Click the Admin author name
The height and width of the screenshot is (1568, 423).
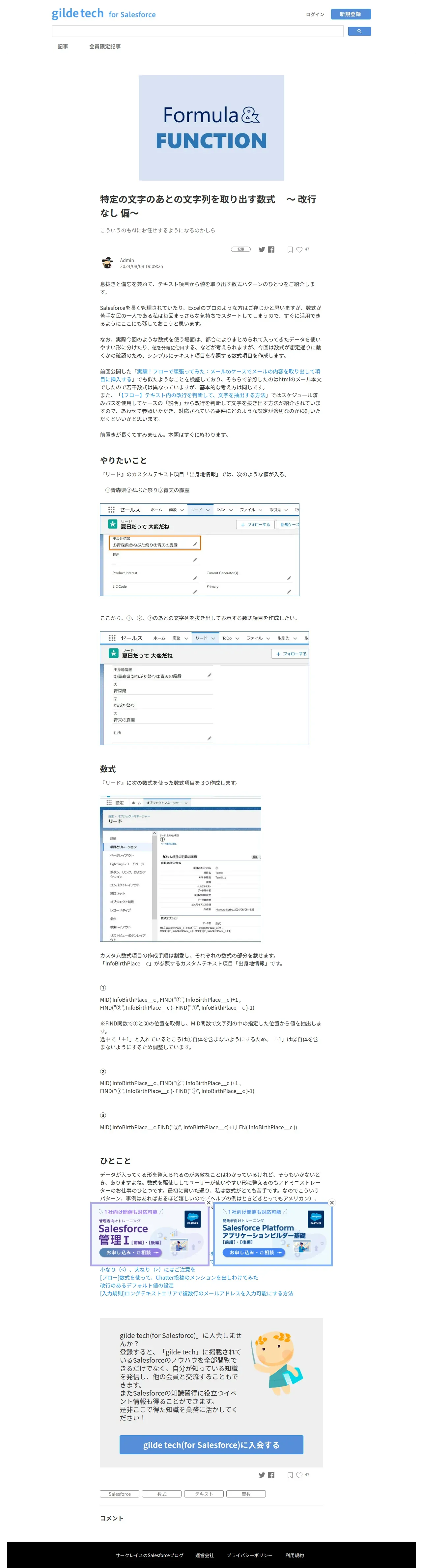pos(127,260)
